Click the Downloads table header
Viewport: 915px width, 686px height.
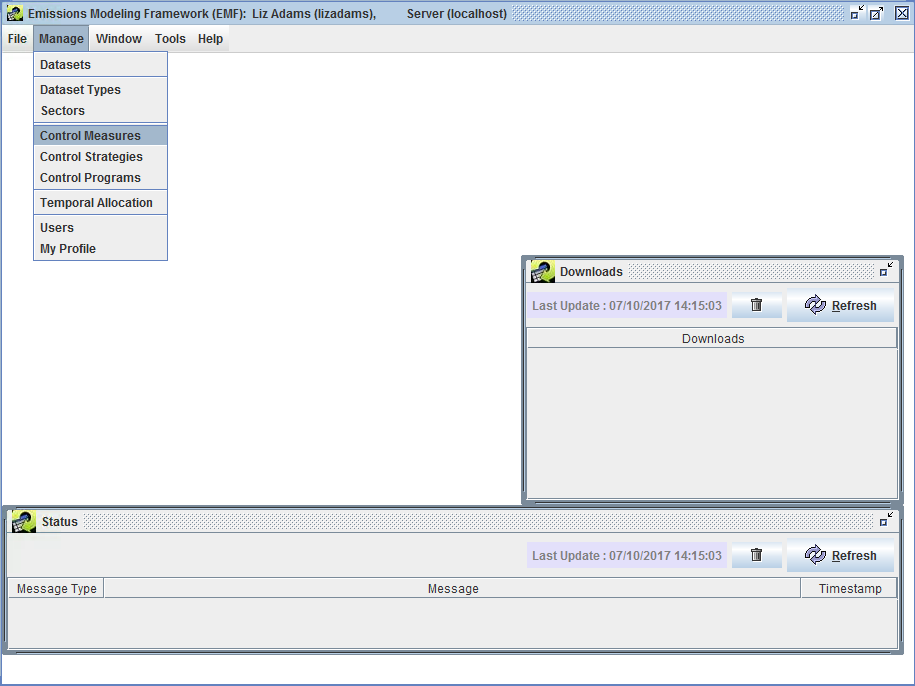pos(712,338)
